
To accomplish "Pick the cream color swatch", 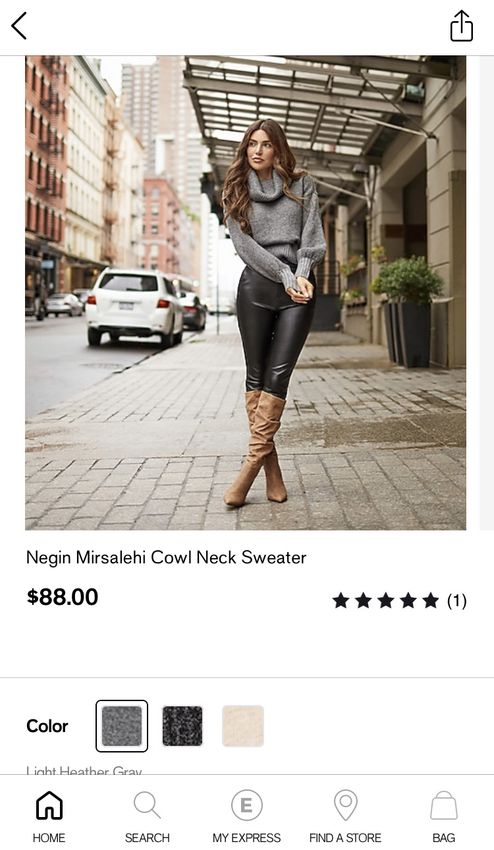I will (x=243, y=726).
